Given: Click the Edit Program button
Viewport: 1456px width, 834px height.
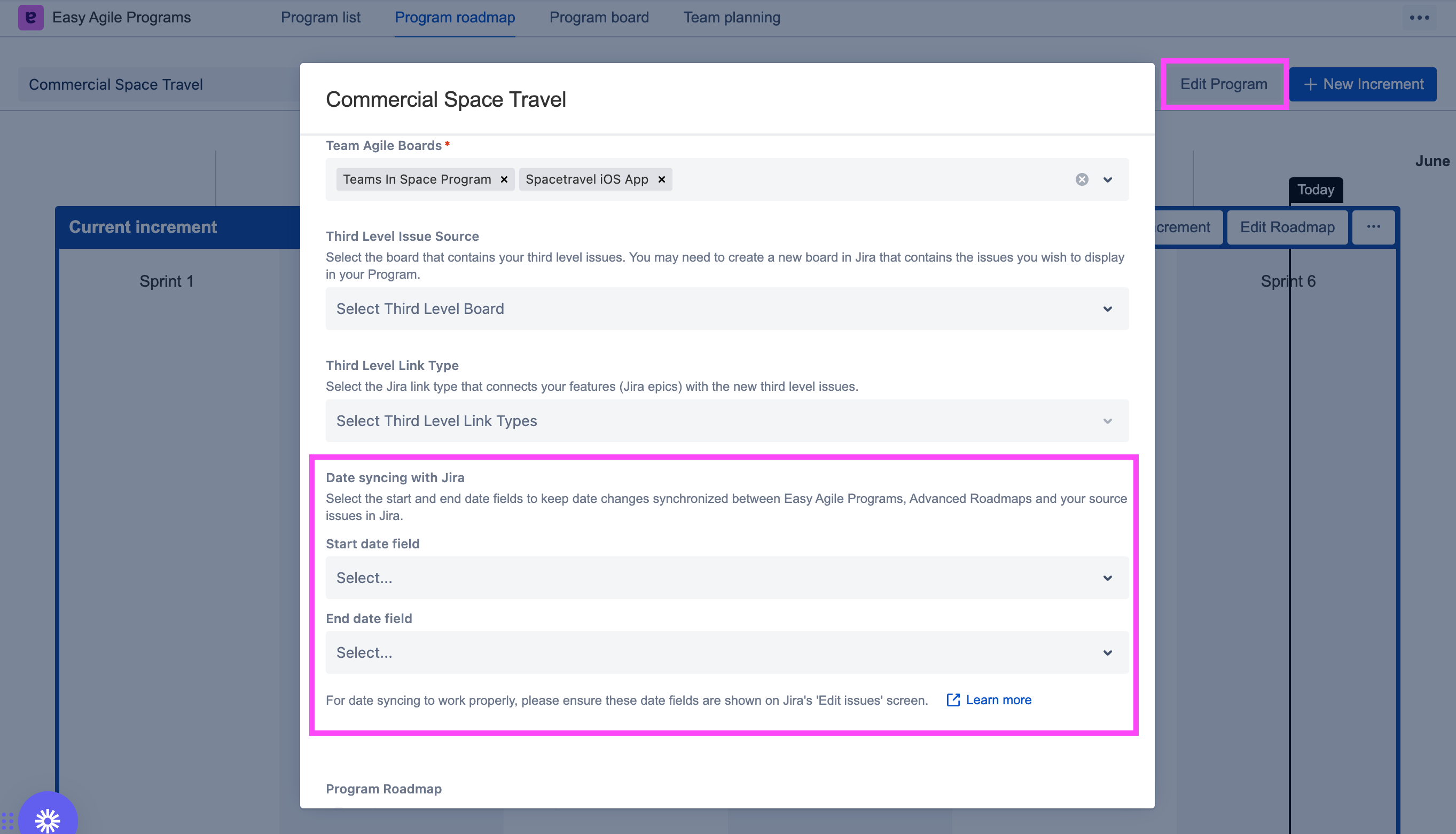Looking at the screenshot, I should point(1223,84).
